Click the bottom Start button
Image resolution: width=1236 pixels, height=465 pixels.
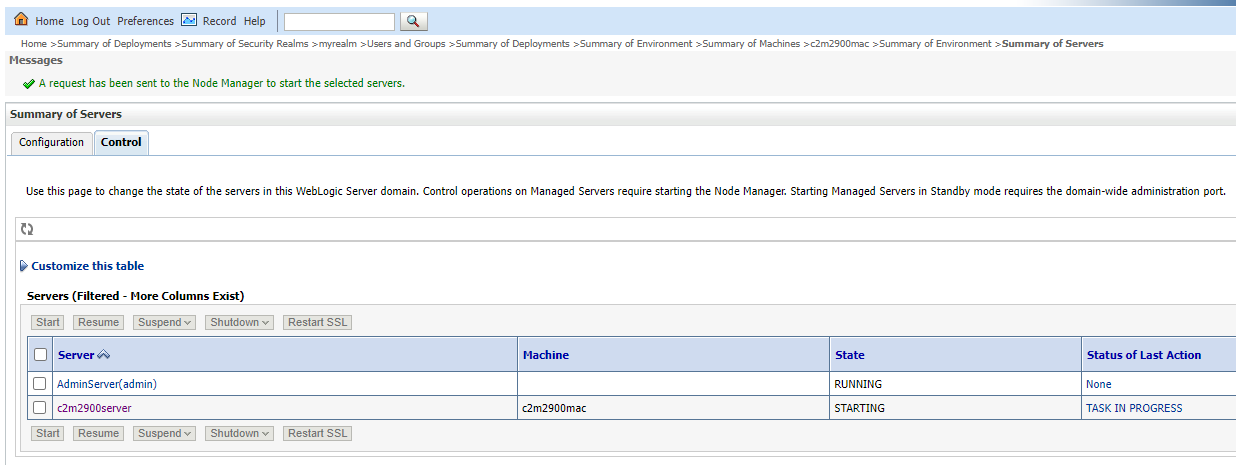(47, 433)
